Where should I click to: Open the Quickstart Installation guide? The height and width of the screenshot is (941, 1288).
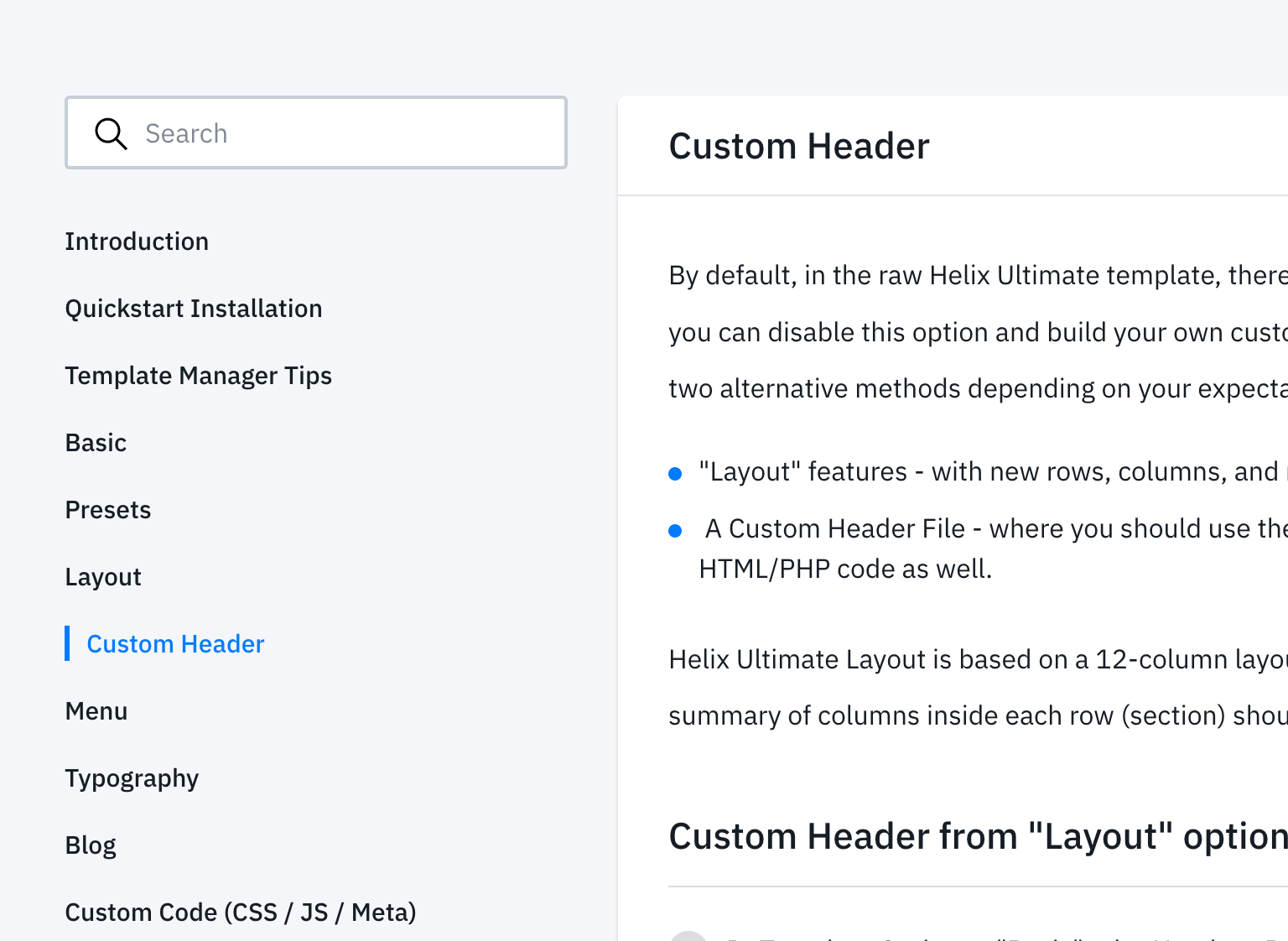coord(194,309)
